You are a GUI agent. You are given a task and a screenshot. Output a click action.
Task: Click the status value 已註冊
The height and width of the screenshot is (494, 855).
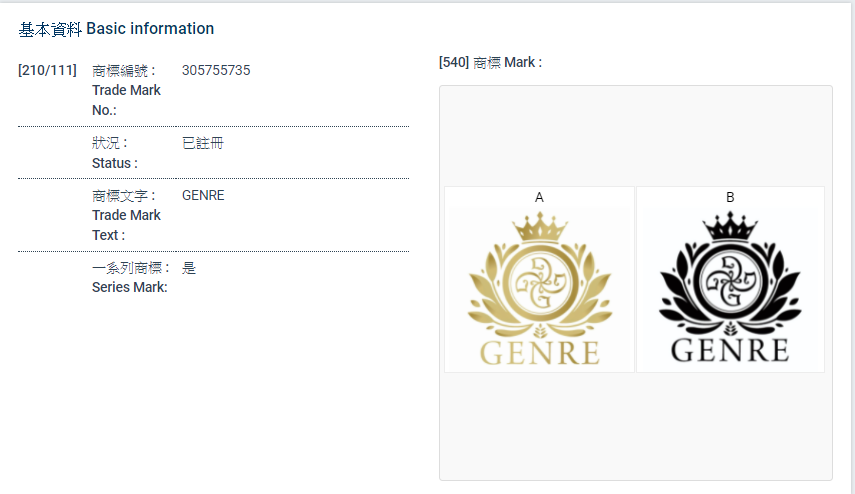coord(203,143)
